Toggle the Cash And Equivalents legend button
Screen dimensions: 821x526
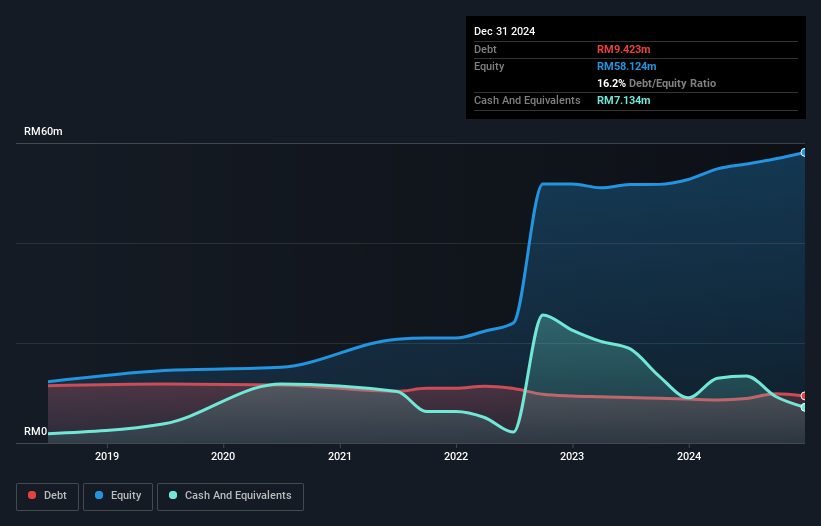pyautogui.click(x=230, y=496)
